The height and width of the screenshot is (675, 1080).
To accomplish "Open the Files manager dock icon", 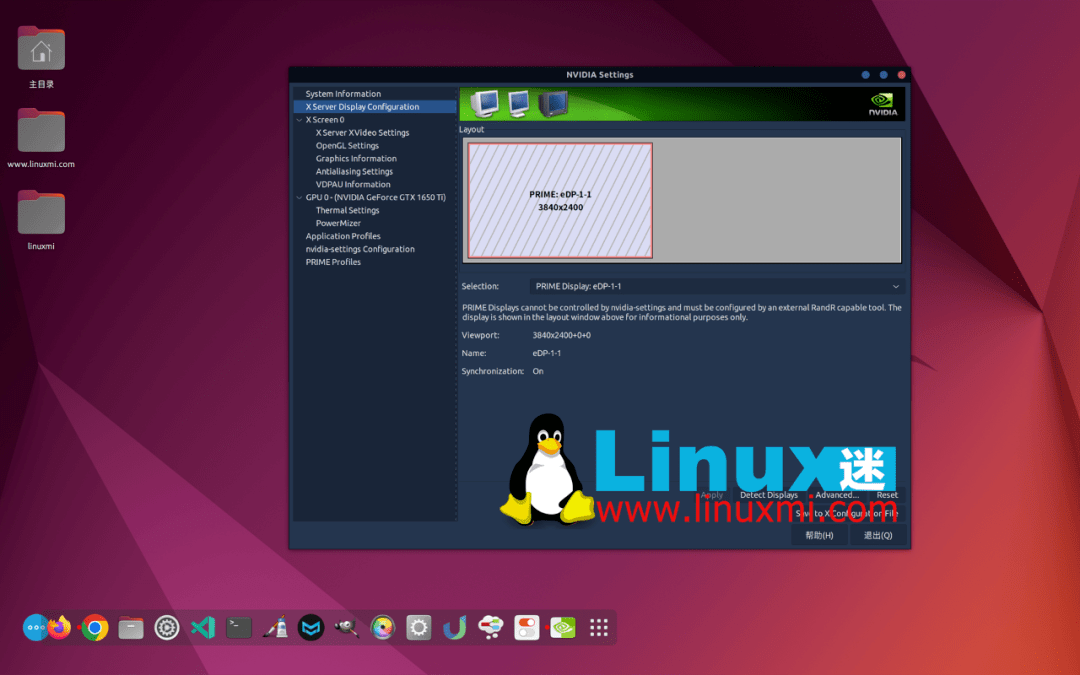I will click(x=131, y=628).
